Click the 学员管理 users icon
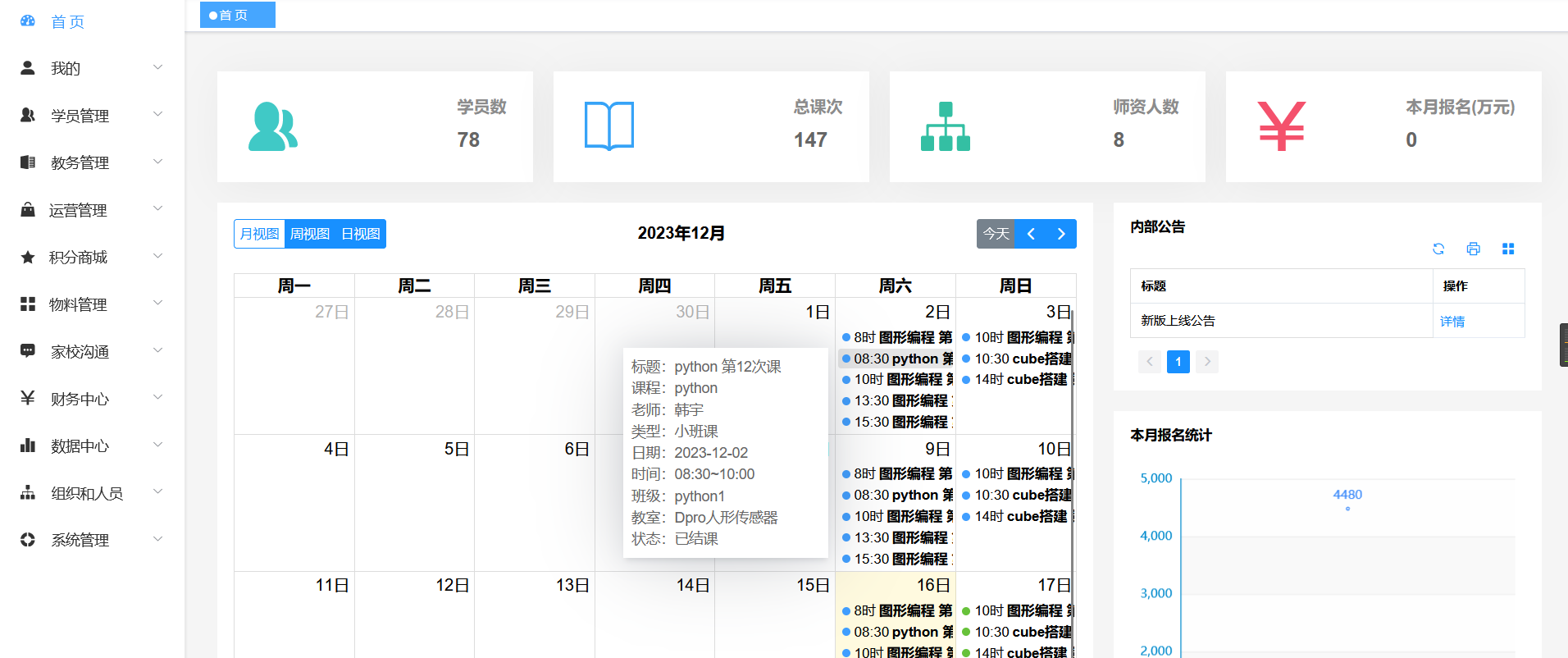This screenshot has height=658, width=1568. (x=28, y=116)
